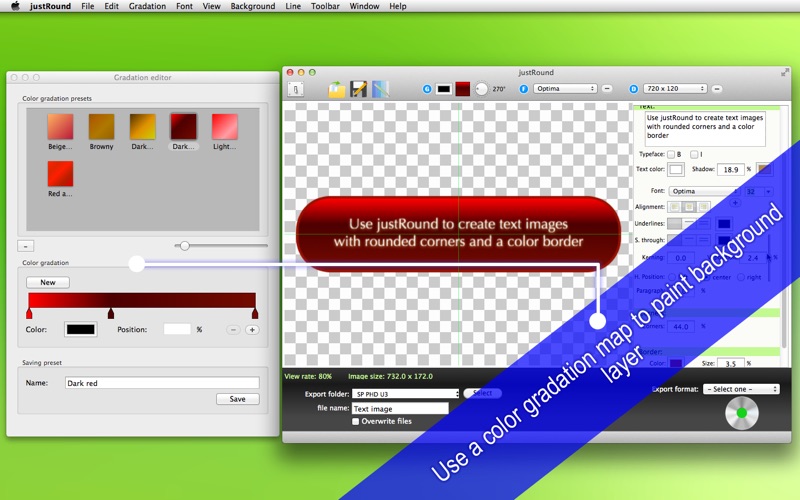Image resolution: width=800 pixels, height=500 pixels.
Task: Open the Font menu
Action: [x=184, y=6]
